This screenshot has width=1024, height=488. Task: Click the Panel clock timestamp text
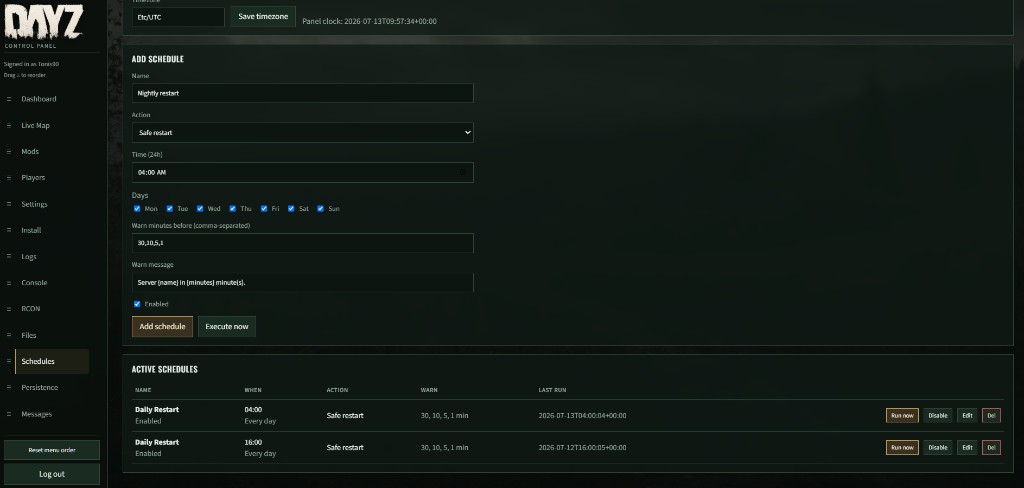[x=370, y=22]
